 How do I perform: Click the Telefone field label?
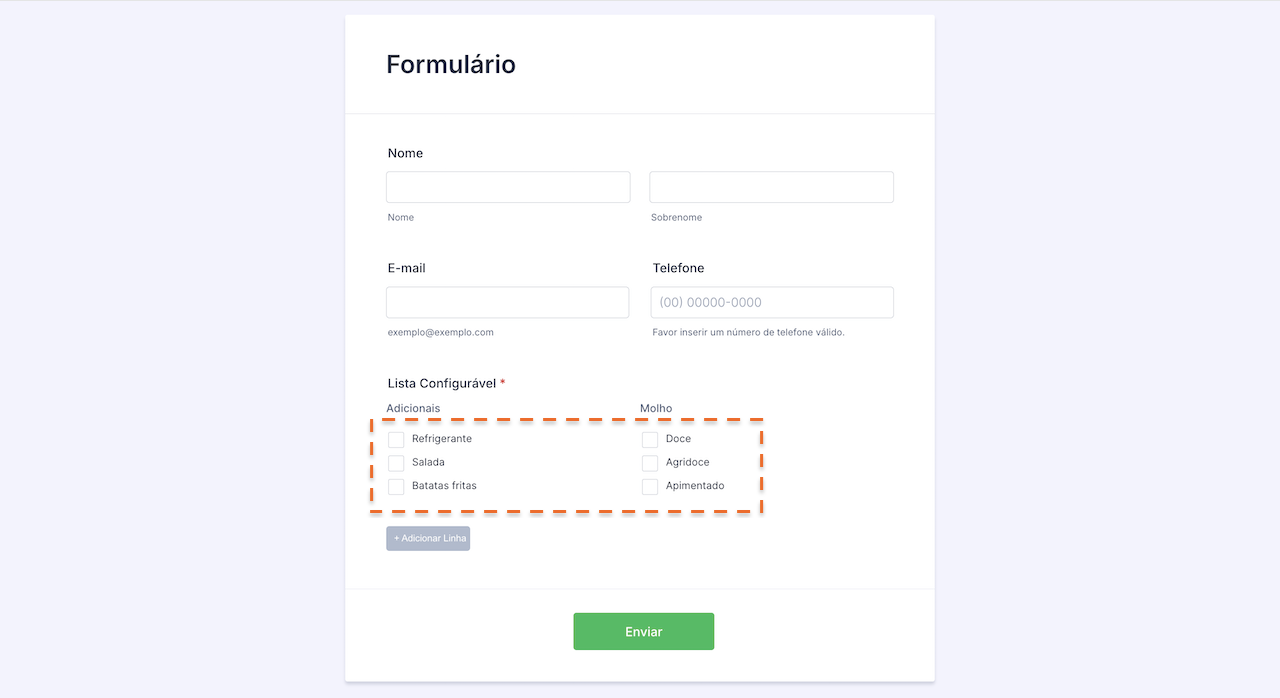[x=678, y=268]
